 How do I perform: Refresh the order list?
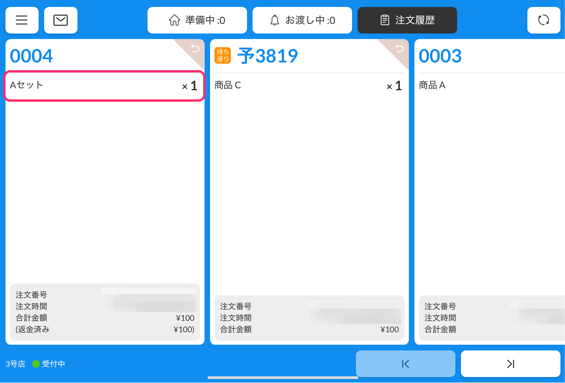click(x=543, y=20)
